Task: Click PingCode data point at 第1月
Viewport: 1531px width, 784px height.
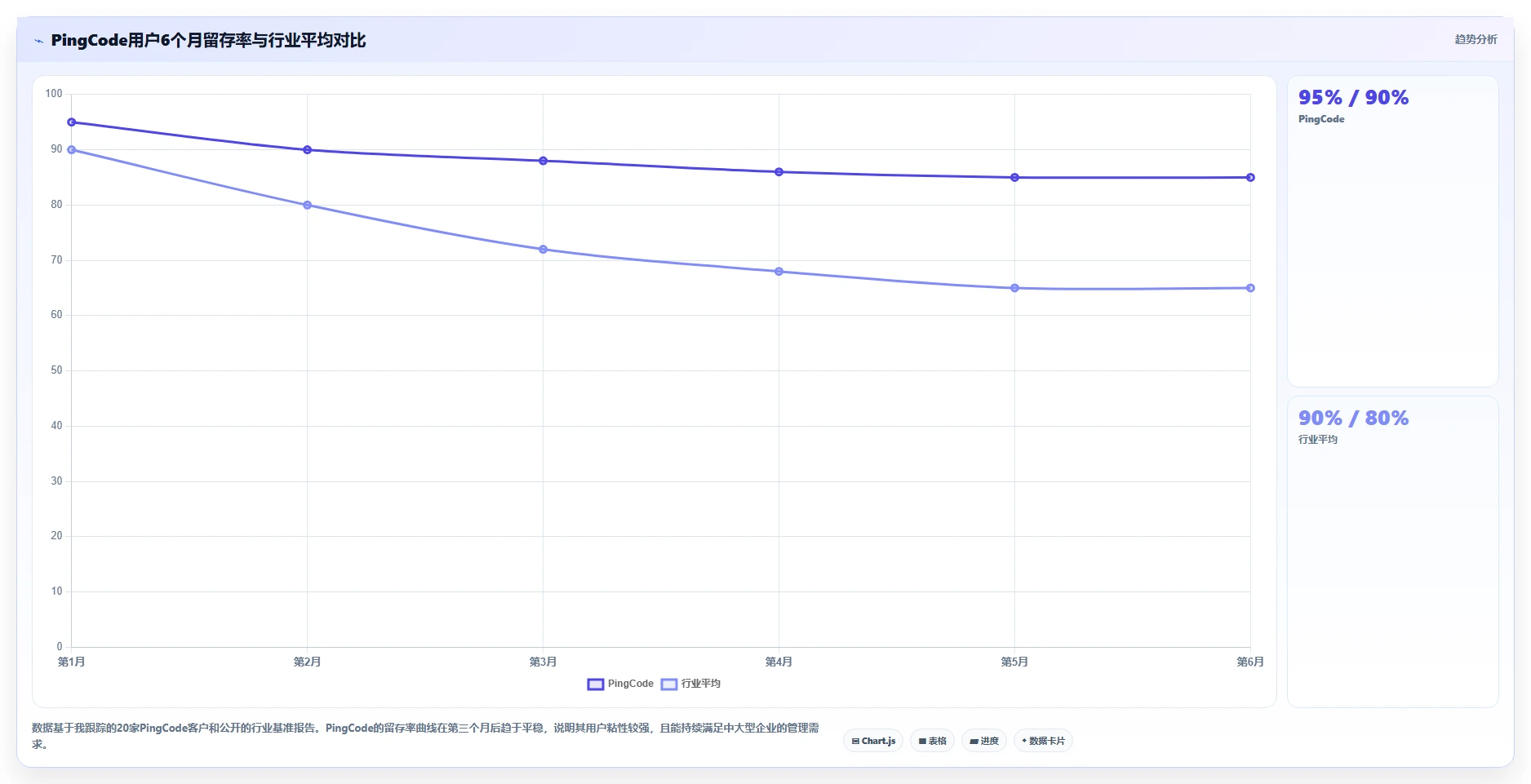Action: click(72, 122)
